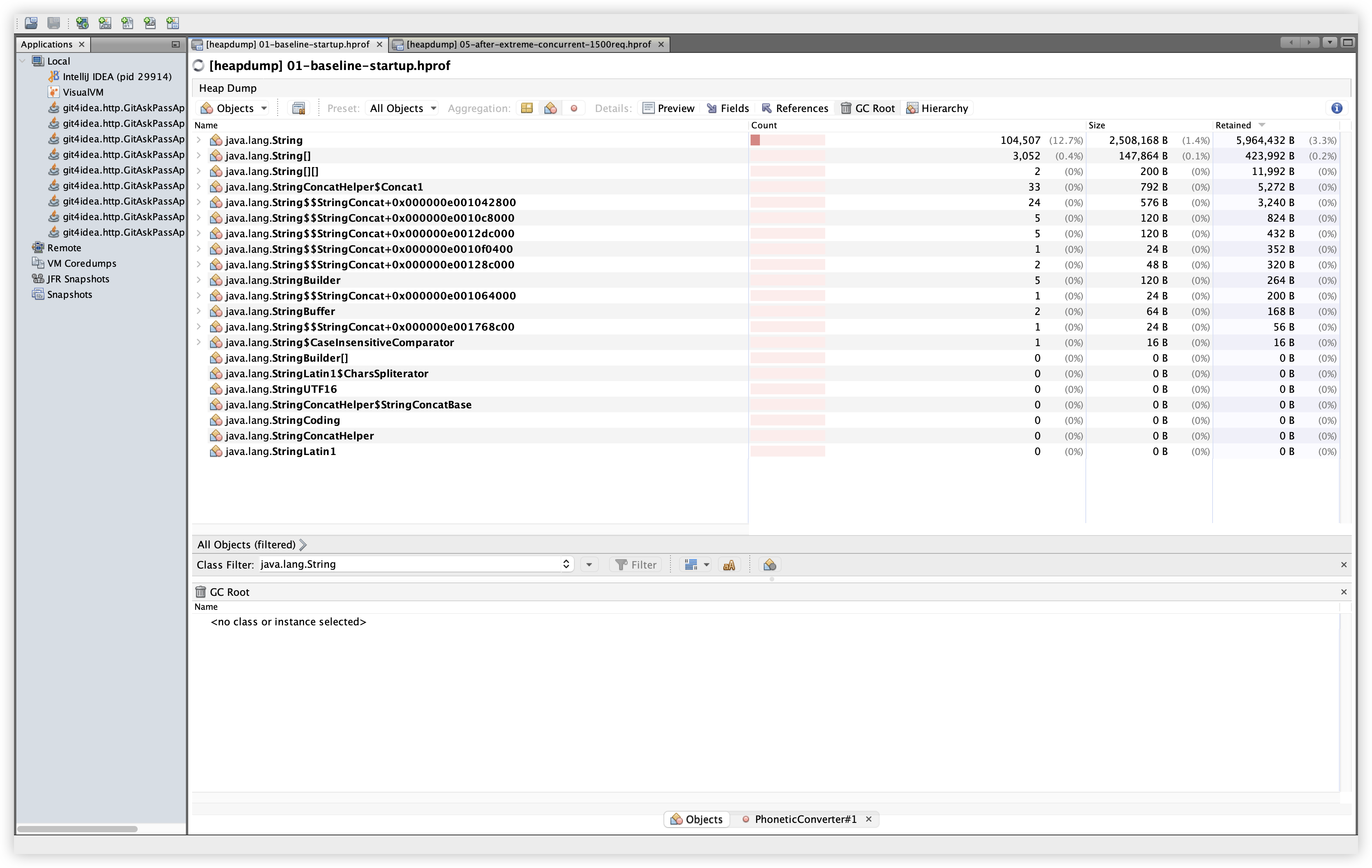The width and height of the screenshot is (1372, 868).
Task: Click the class filter icon beside aA
Action: click(x=770, y=565)
